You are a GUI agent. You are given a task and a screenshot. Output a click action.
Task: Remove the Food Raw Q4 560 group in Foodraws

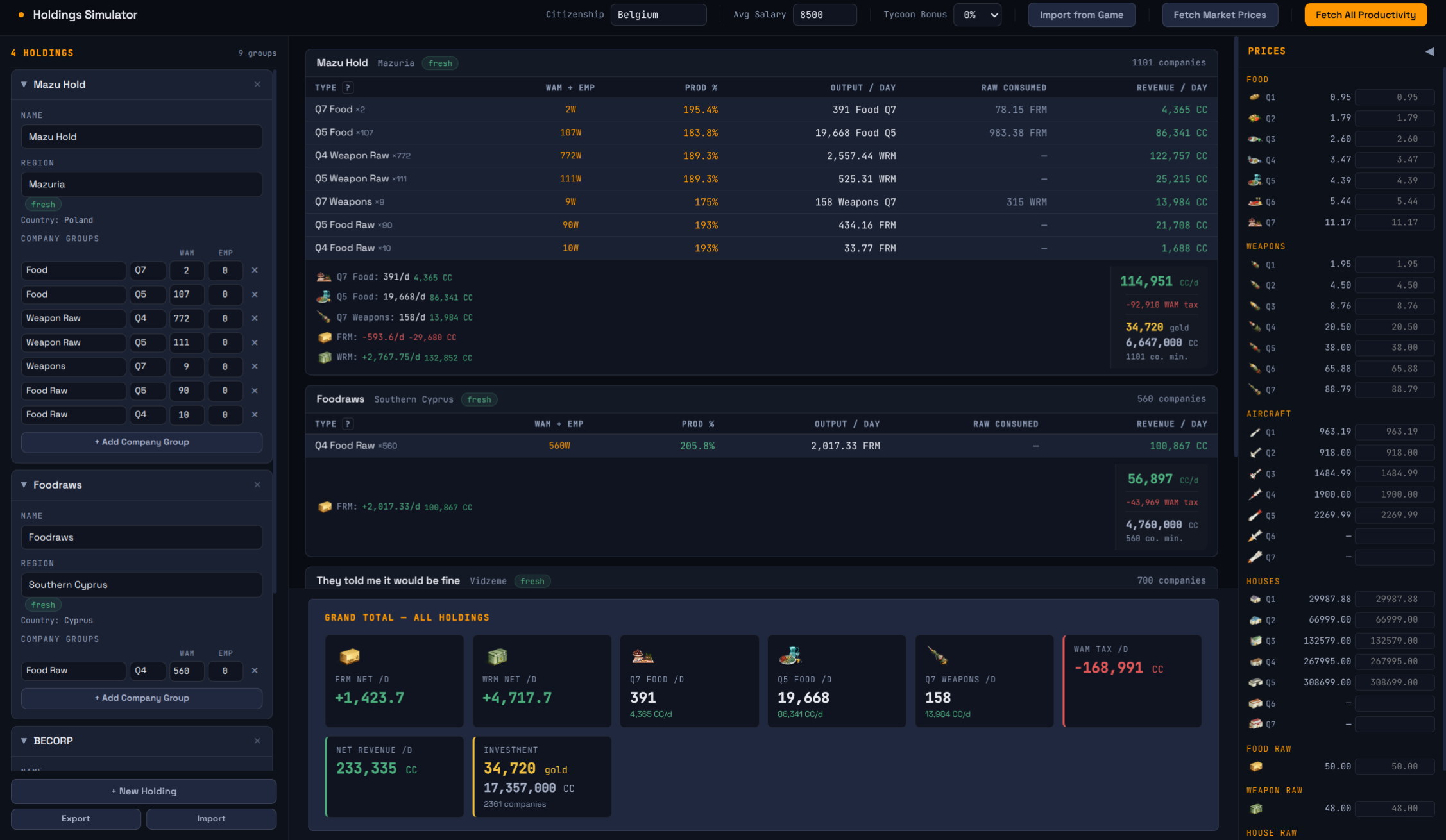pyautogui.click(x=255, y=670)
